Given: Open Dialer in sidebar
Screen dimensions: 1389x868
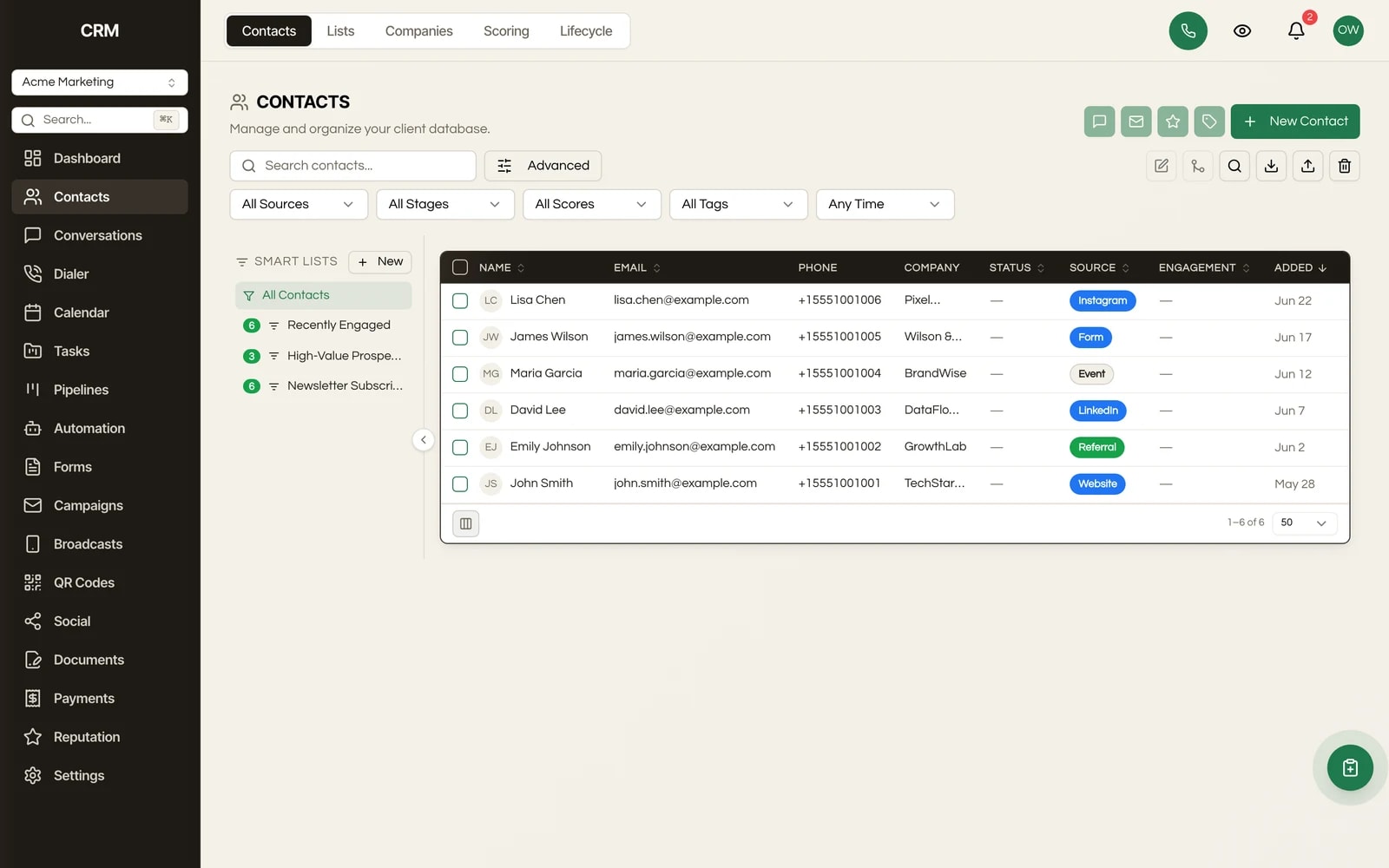Looking at the screenshot, I should [x=100, y=274].
